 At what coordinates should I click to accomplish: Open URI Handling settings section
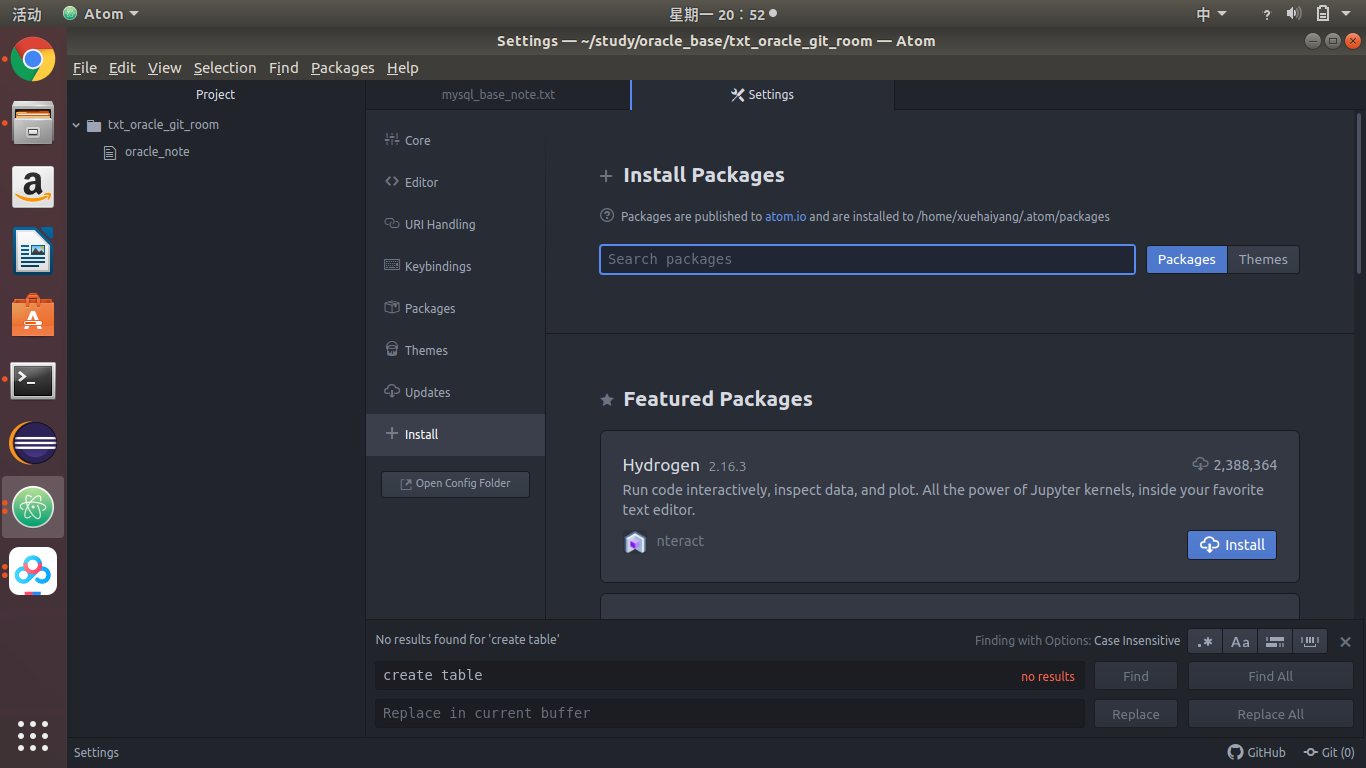click(456, 224)
